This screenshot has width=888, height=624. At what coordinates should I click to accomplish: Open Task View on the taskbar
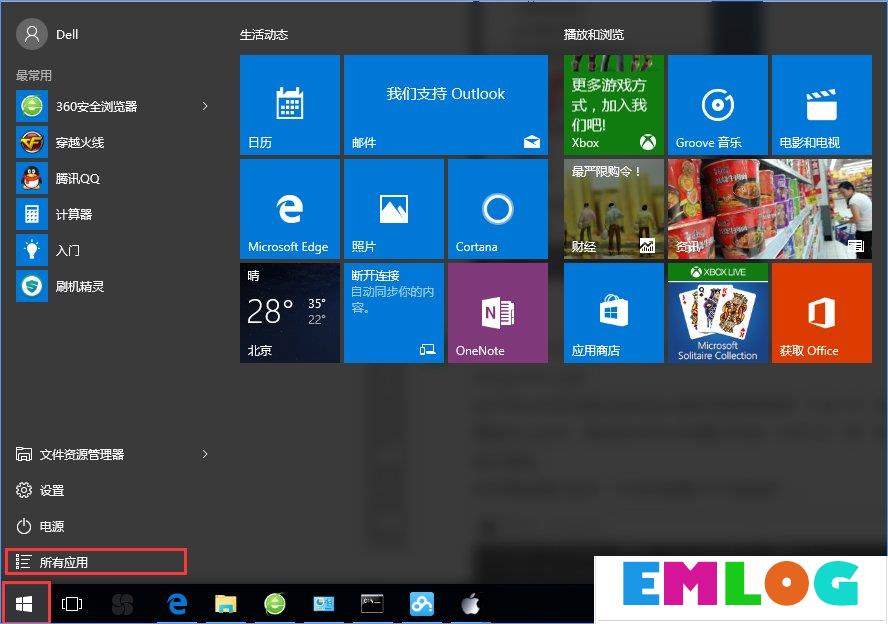pyautogui.click(x=72, y=604)
